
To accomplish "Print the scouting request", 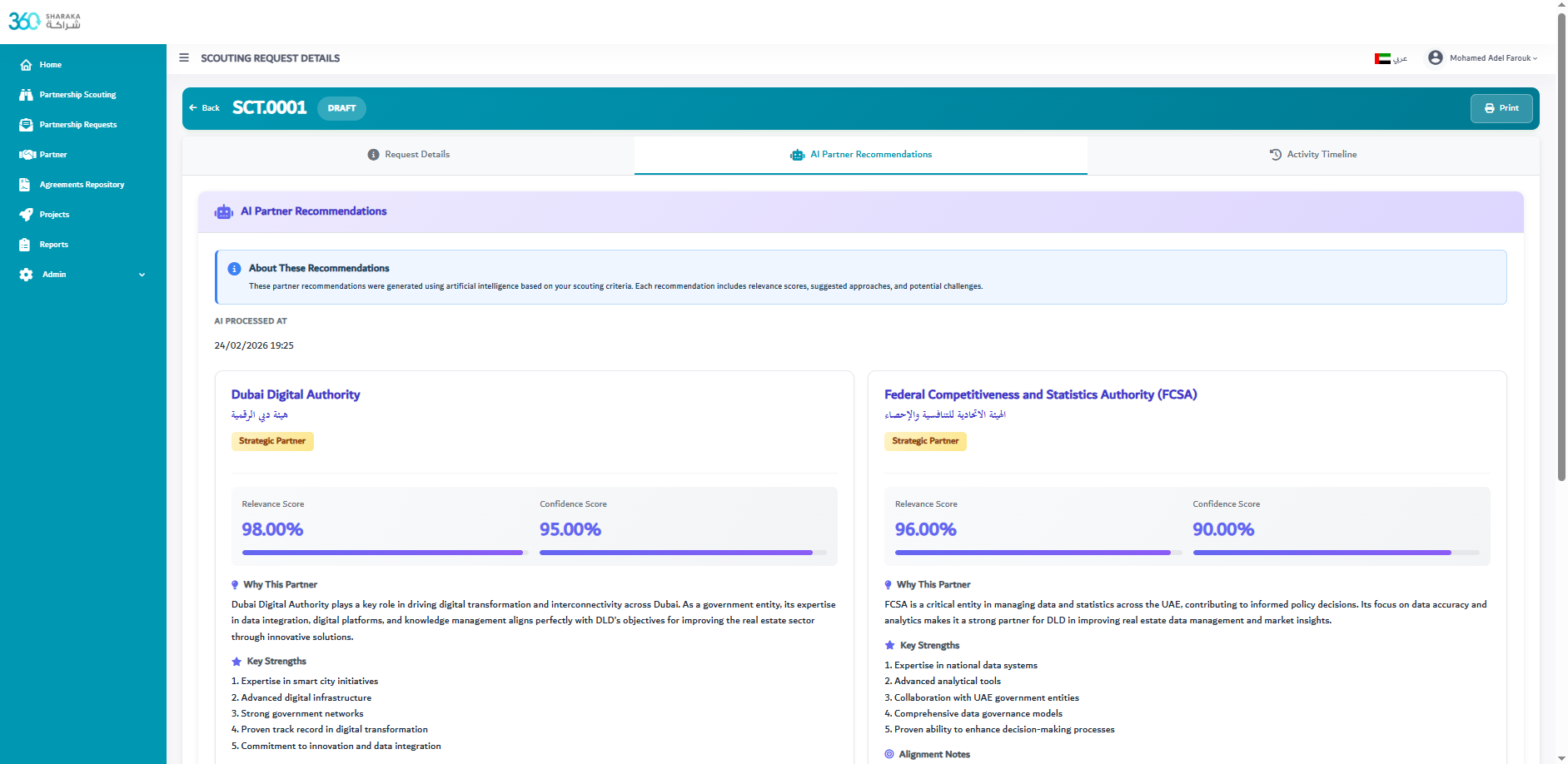I will [x=1501, y=108].
